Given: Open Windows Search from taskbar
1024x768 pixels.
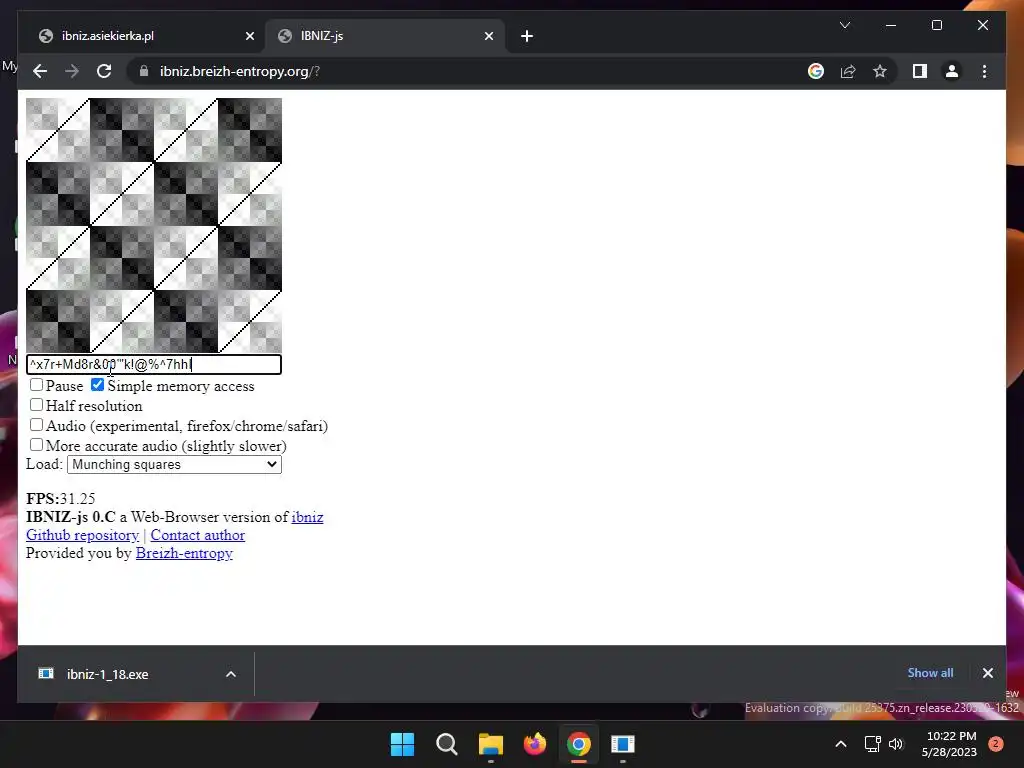Looking at the screenshot, I should [447, 744].
